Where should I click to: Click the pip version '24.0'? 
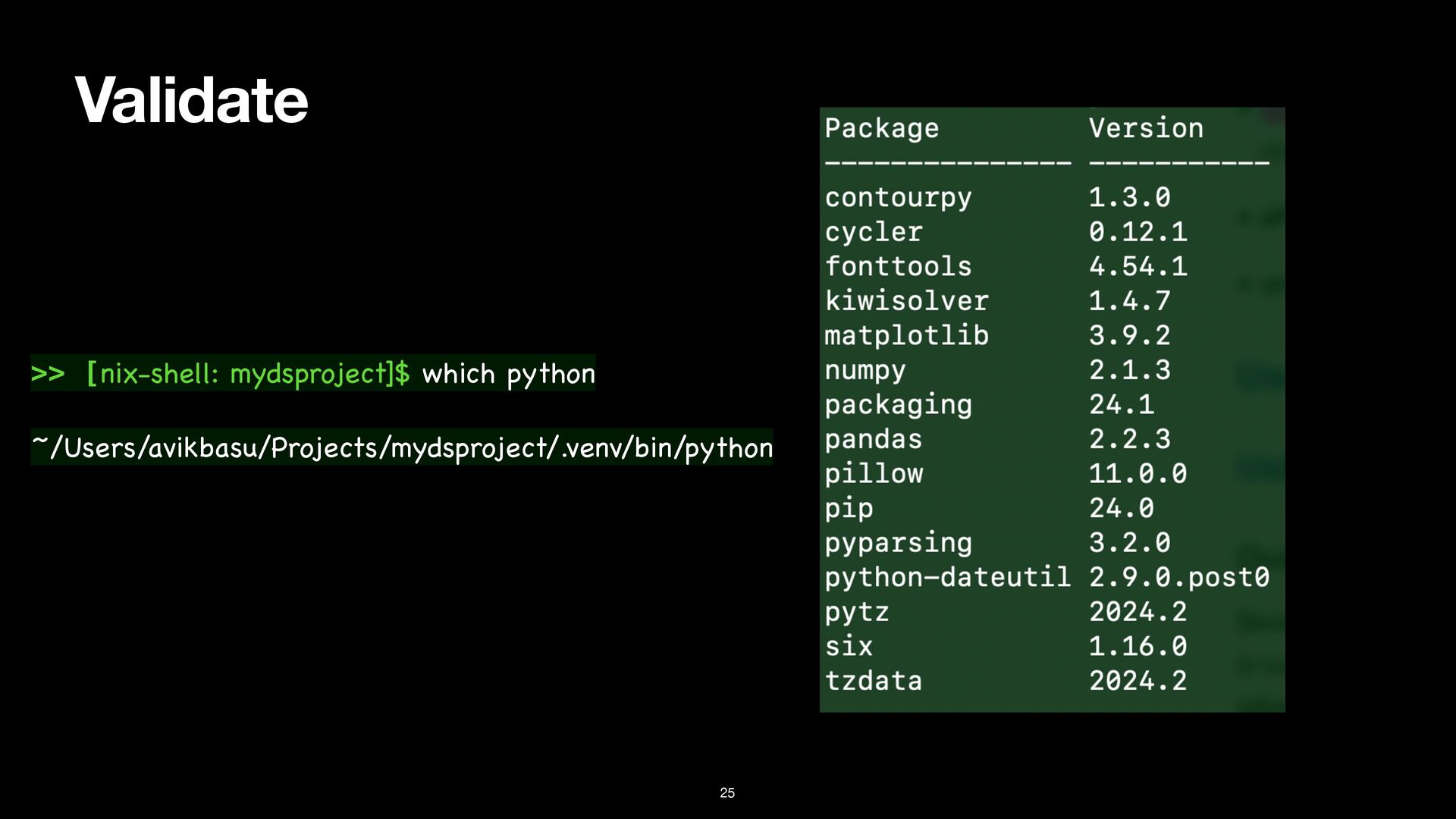[1122, 508]
